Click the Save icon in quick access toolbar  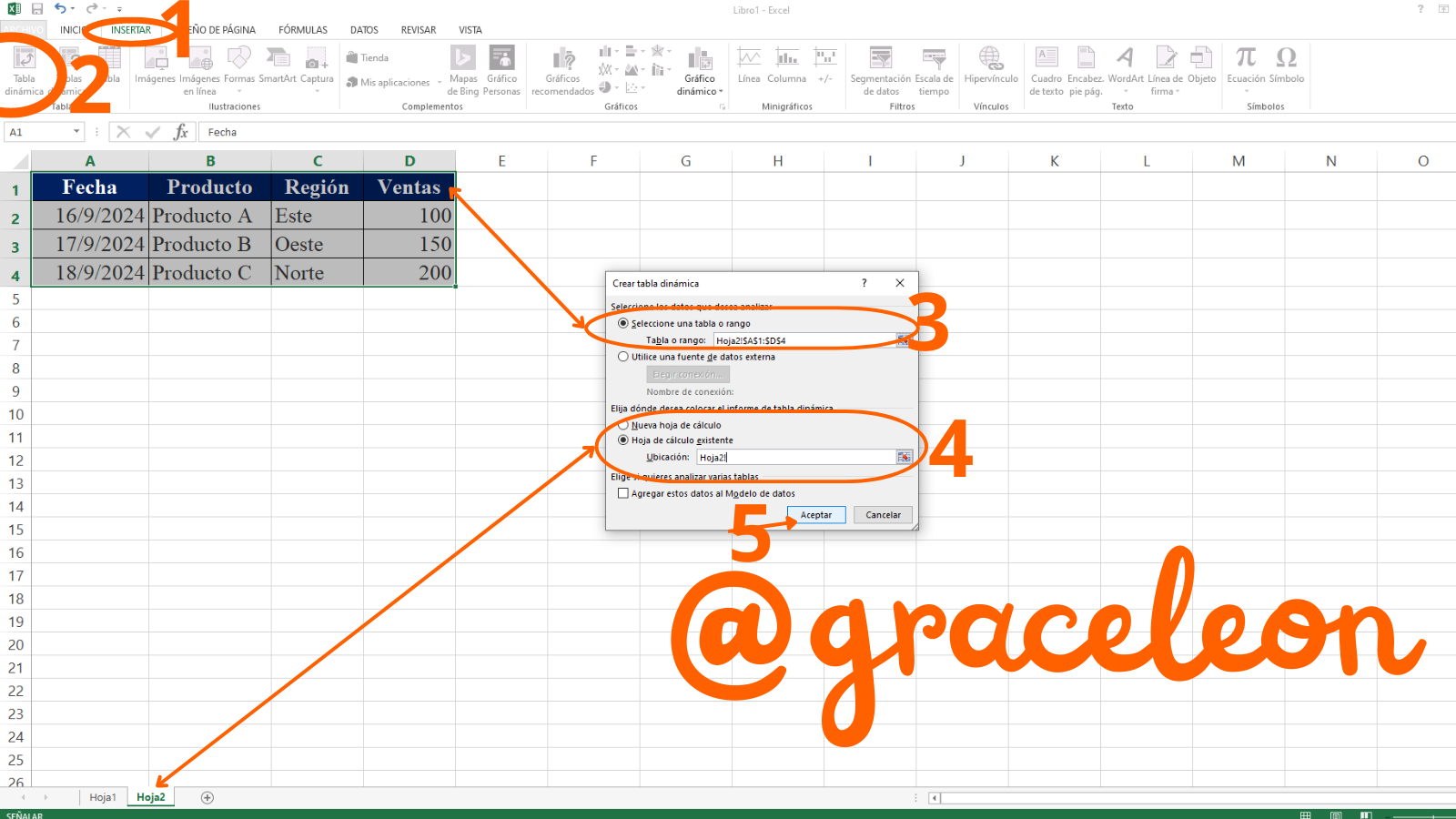pos(37,9)
